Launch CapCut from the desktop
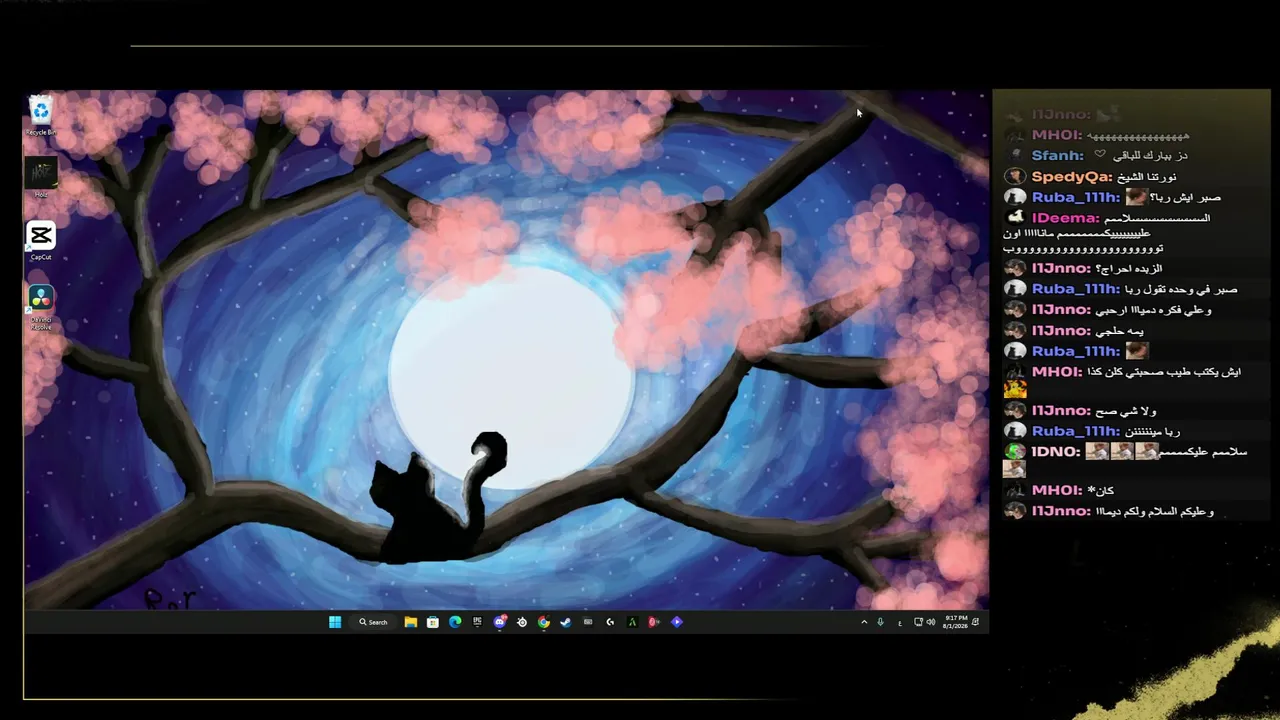 pyautogui.click(x=41, y=241)
